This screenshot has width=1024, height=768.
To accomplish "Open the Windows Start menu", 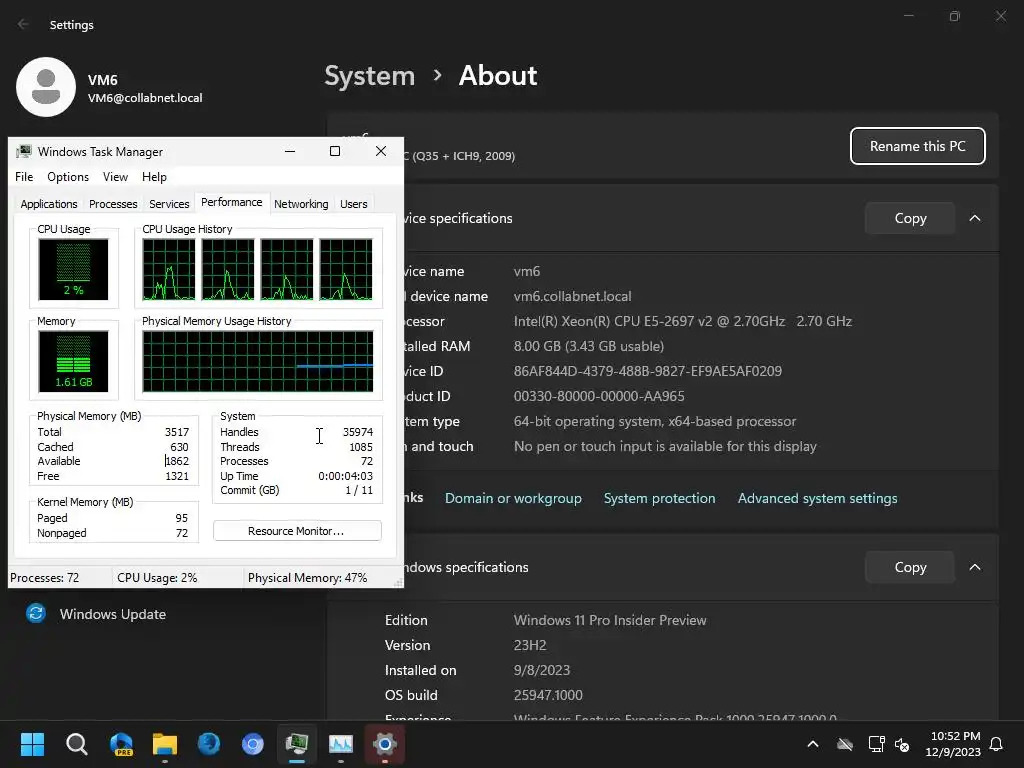I will coord(32,744).
